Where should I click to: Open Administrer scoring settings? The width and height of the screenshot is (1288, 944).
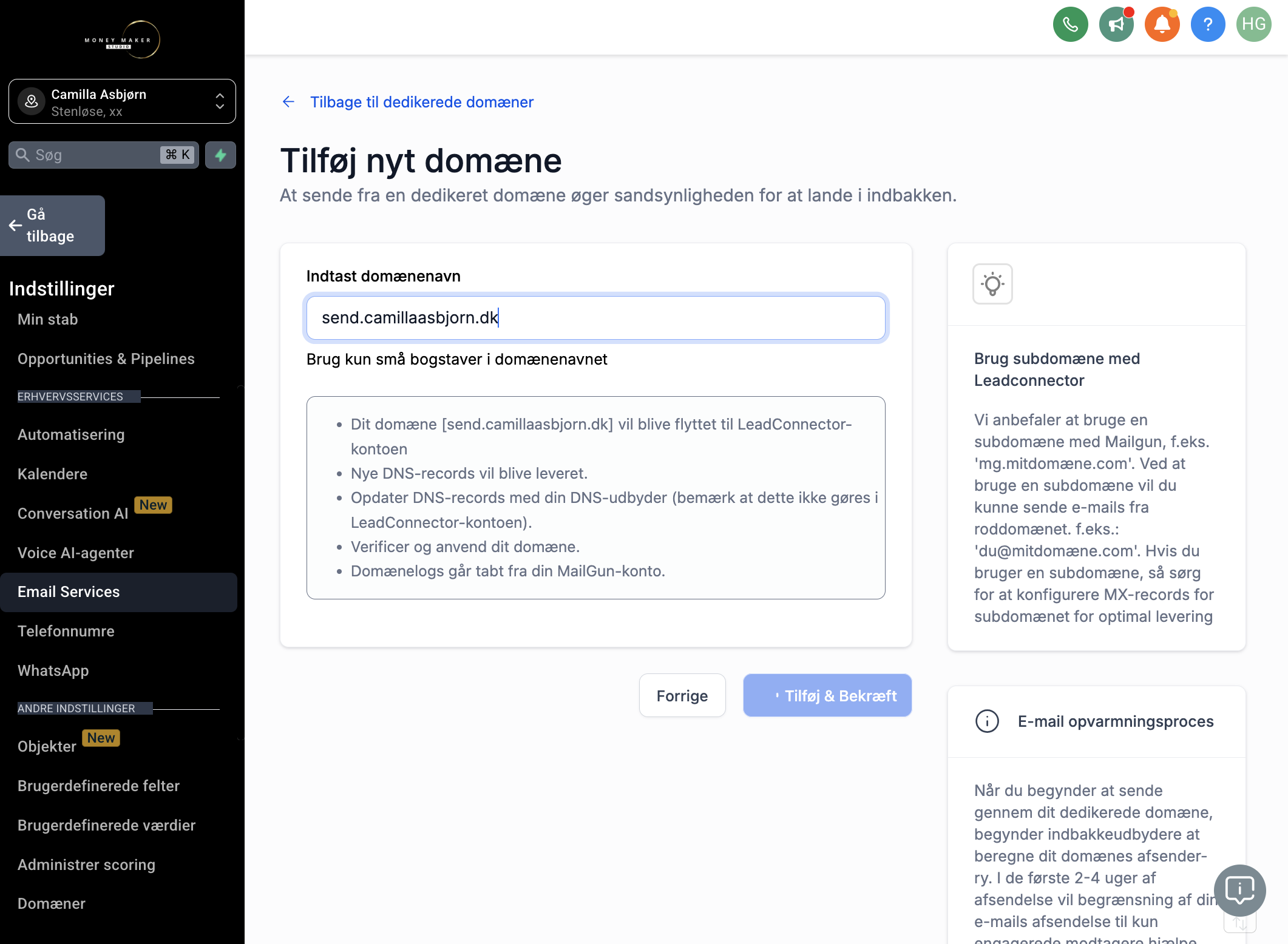point(86,865)
